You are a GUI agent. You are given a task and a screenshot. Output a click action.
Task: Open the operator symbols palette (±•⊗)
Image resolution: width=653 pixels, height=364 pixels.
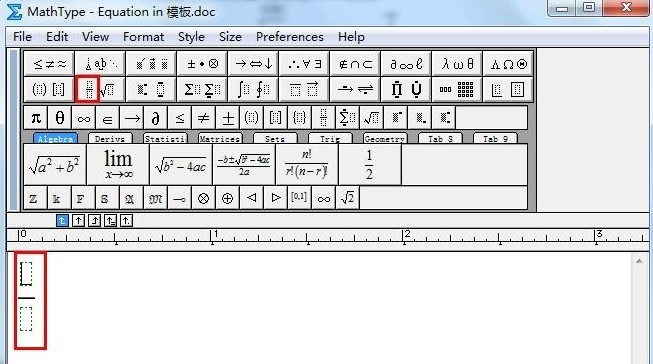(202, 64)
